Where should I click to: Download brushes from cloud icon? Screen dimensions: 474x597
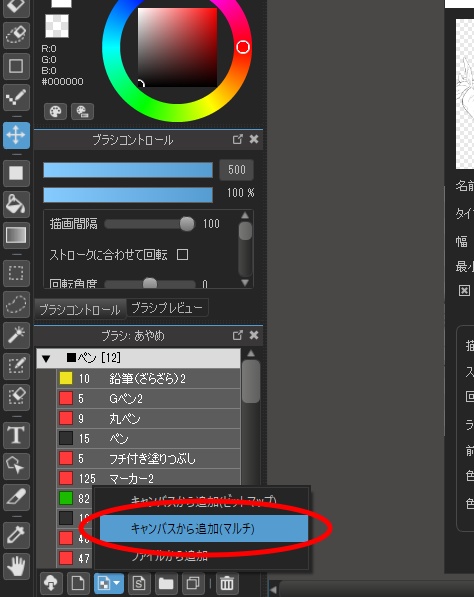tap(51, 583)
